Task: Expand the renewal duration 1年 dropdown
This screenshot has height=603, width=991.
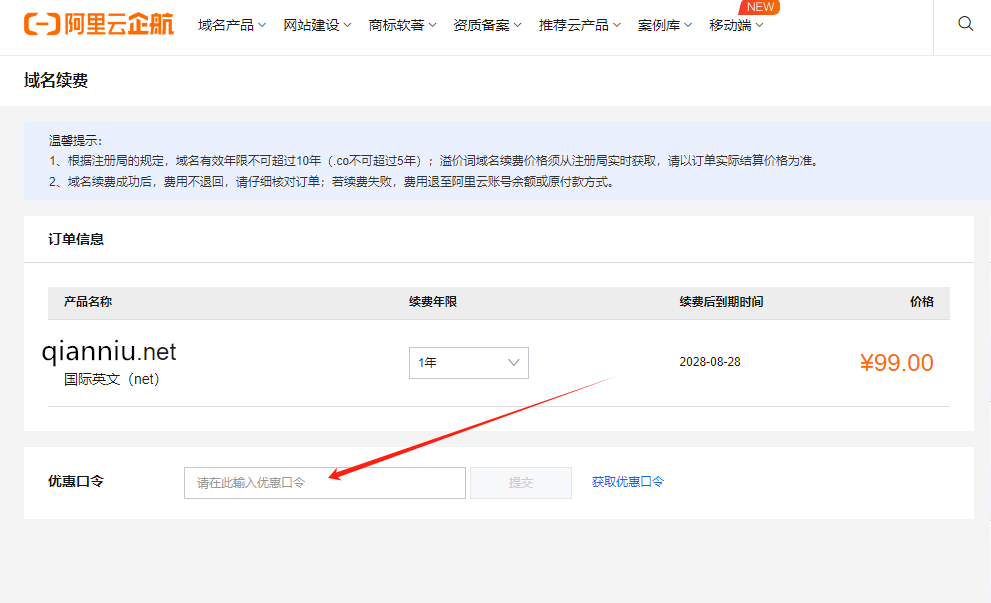Action: point(467,362)
